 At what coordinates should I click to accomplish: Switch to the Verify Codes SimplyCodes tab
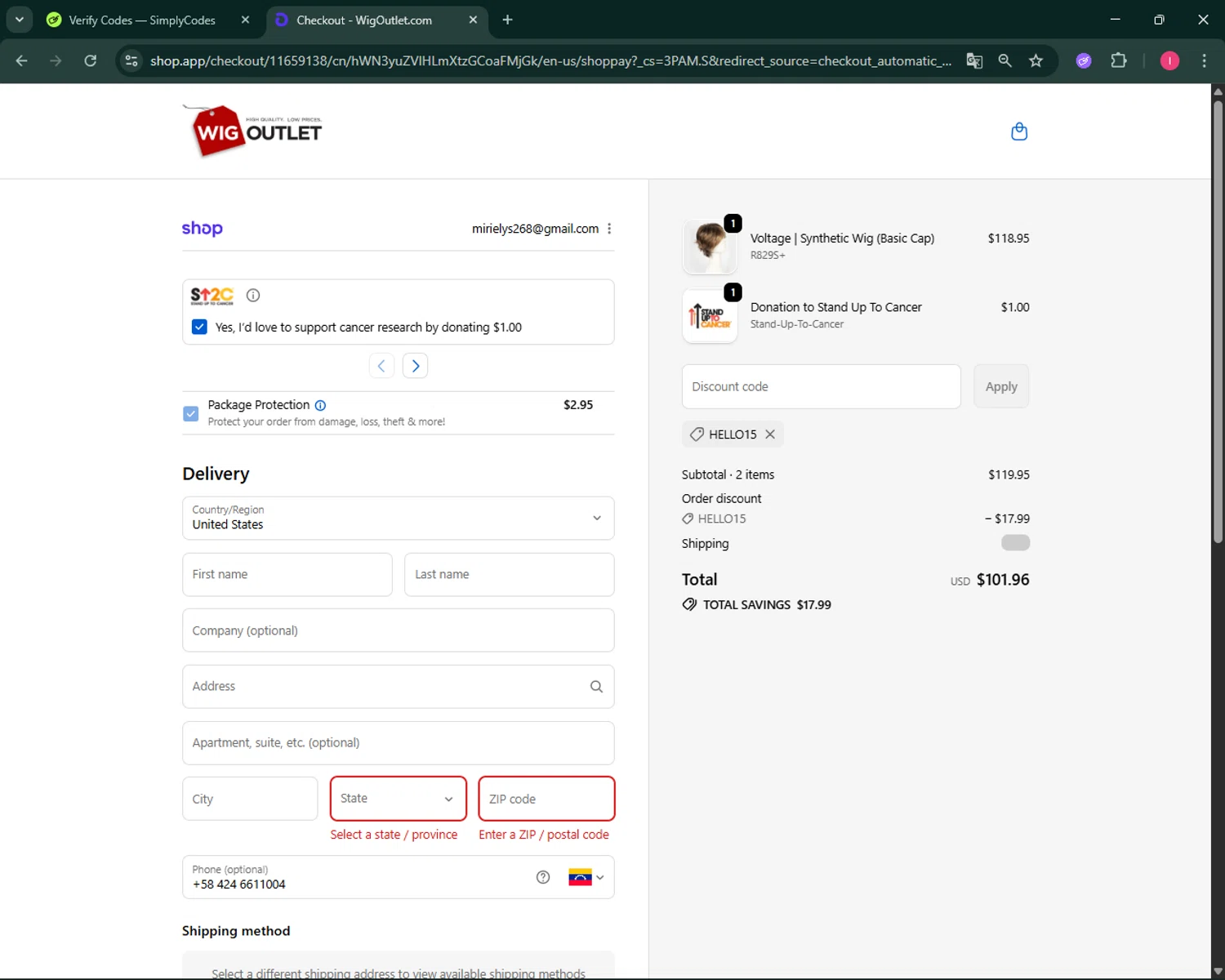[141, 20]
